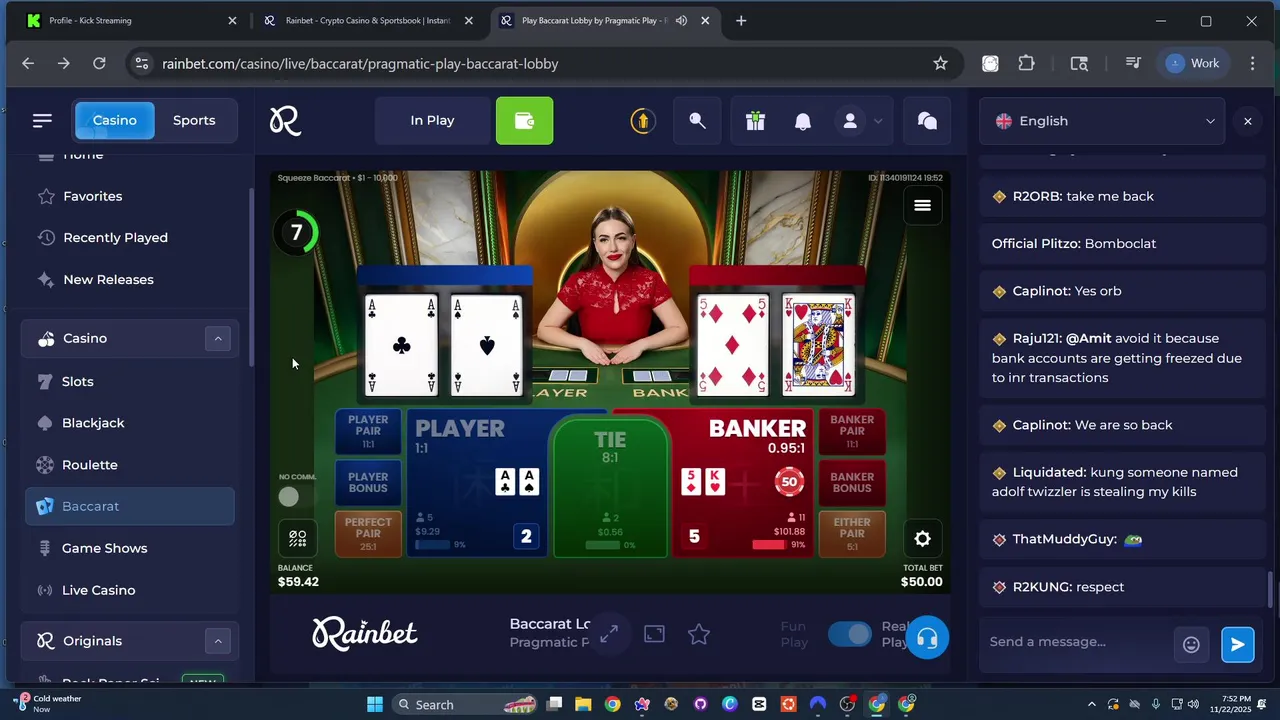Click the Rainbet R logo

tap(285, 121)
